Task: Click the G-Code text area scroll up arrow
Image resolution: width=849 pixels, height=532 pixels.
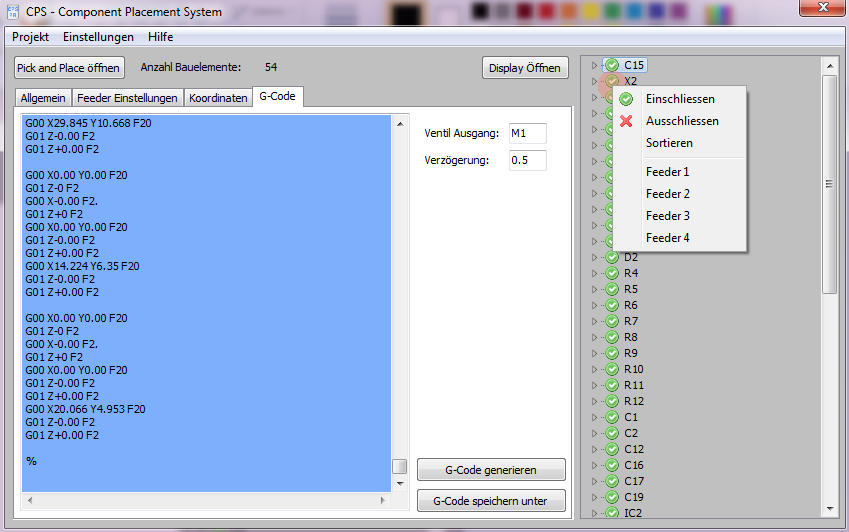Action: [x=400, y=124]
